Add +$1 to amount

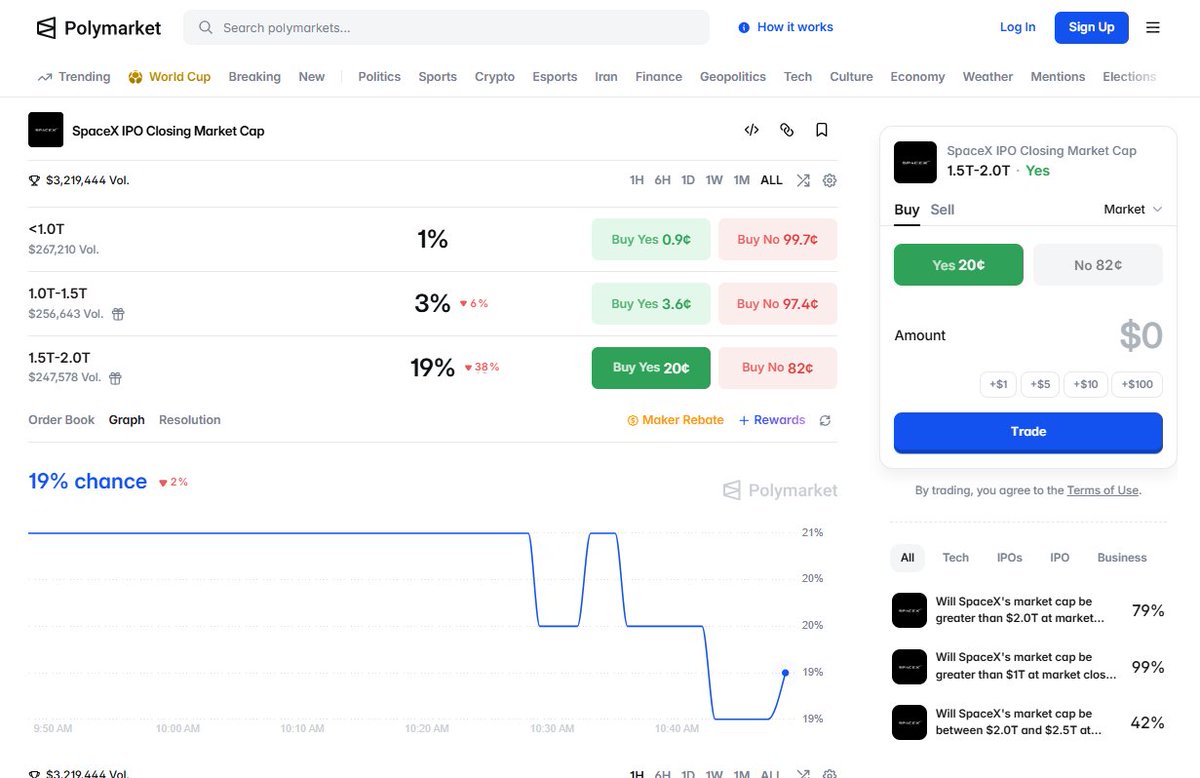click(x=999, y=384)
